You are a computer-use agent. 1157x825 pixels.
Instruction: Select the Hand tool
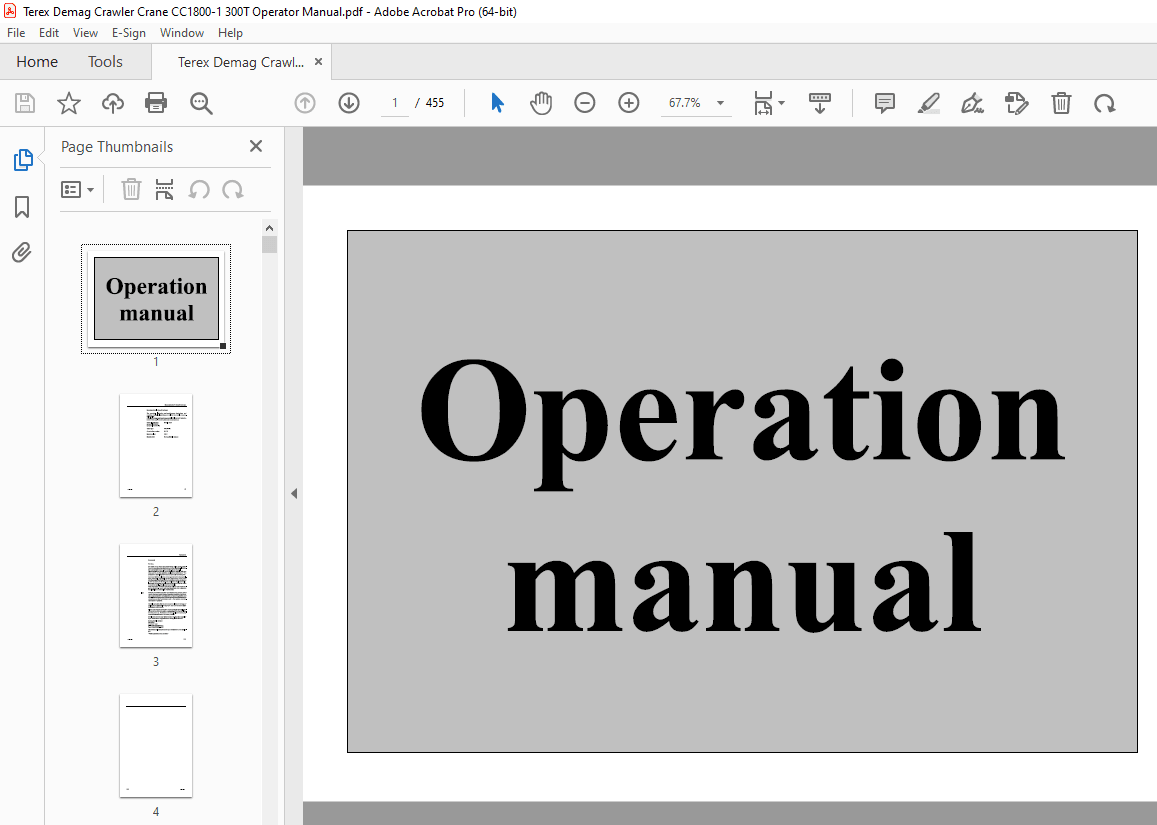point(540,103)
